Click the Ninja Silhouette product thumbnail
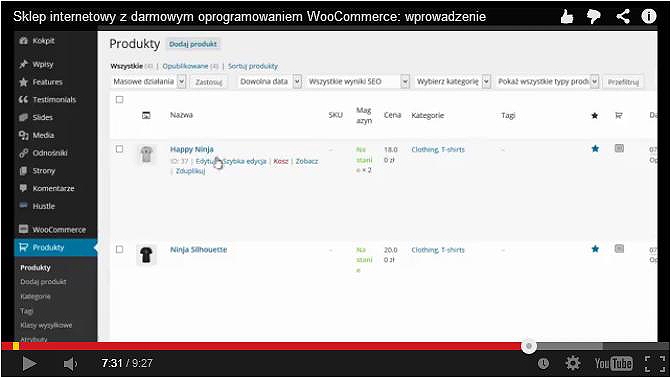 (146, 255)
